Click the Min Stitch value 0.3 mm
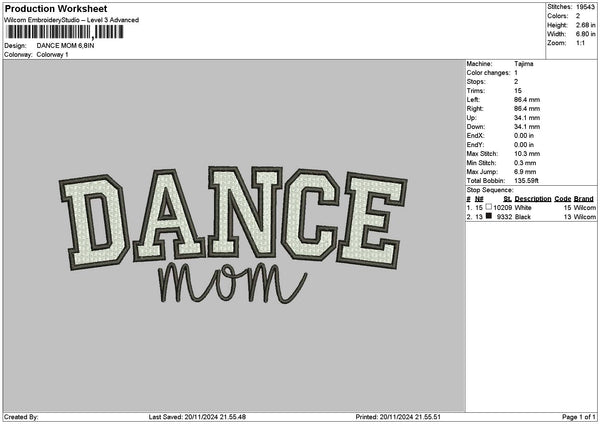 tap(525, 163)
